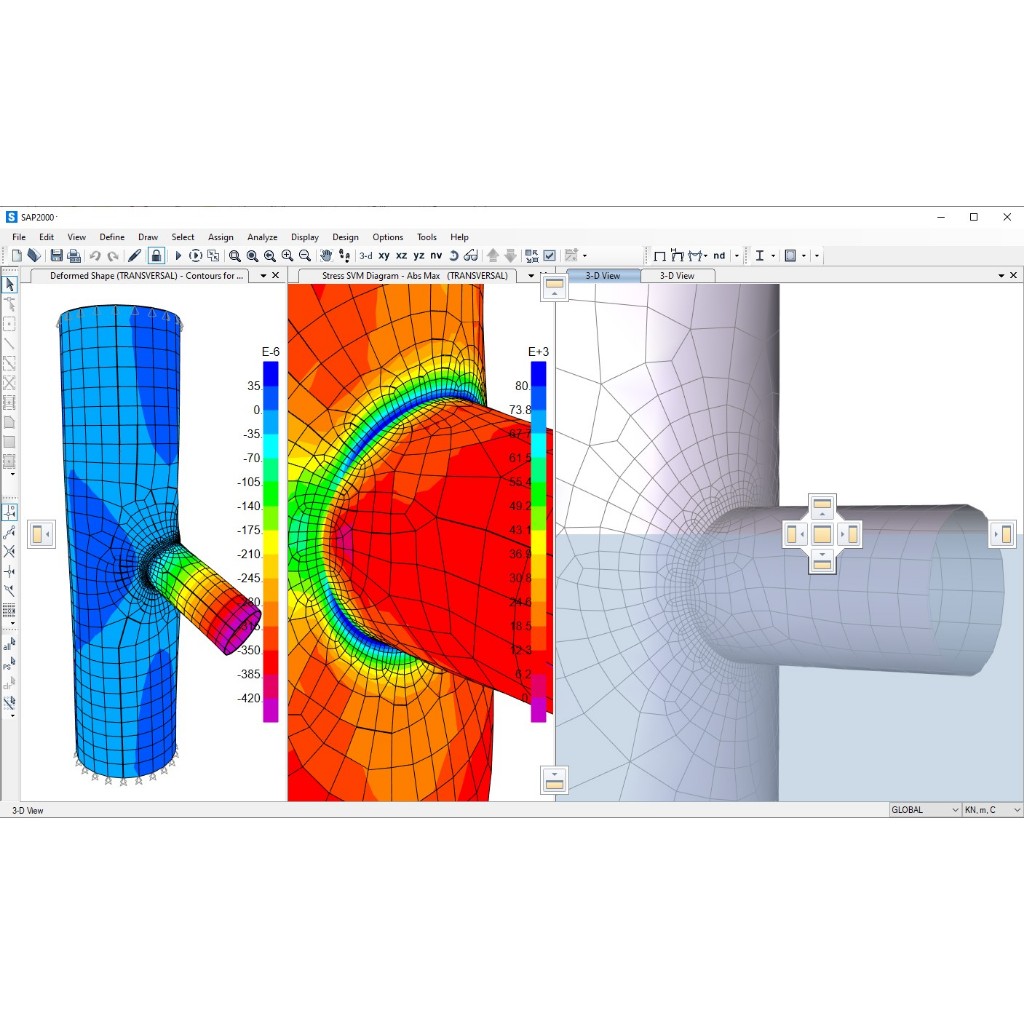Toggle the Lock/Unlock Model padlock
Screen dimensions: 1024x1024
click(x=156, y=255)
